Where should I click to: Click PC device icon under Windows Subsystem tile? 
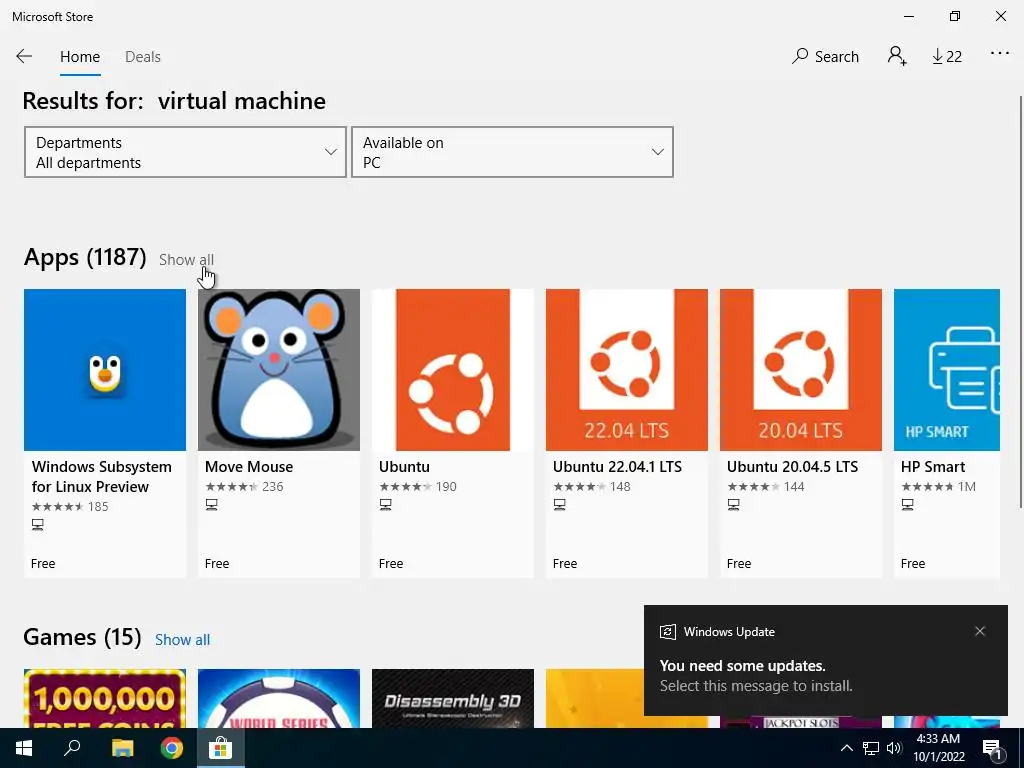click(38, 524)
